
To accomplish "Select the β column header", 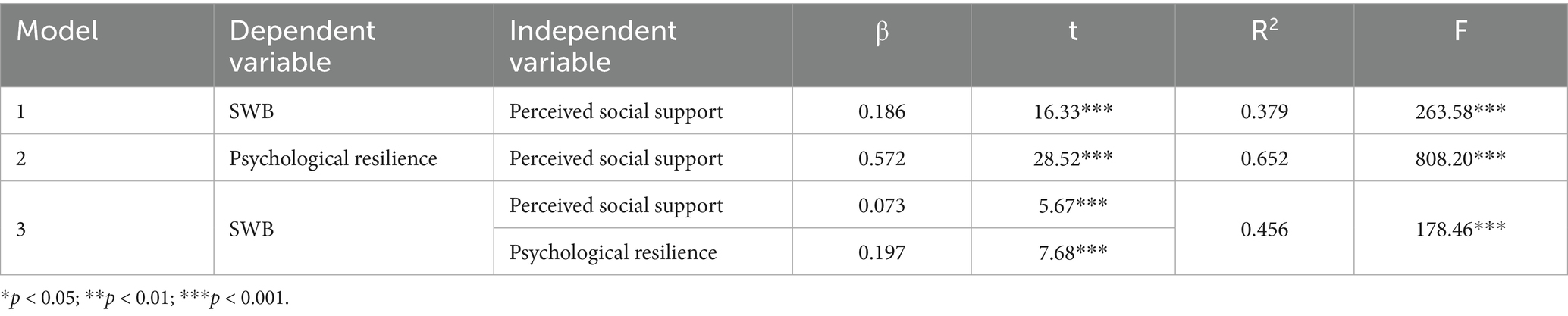I will (x=881, y=33).
